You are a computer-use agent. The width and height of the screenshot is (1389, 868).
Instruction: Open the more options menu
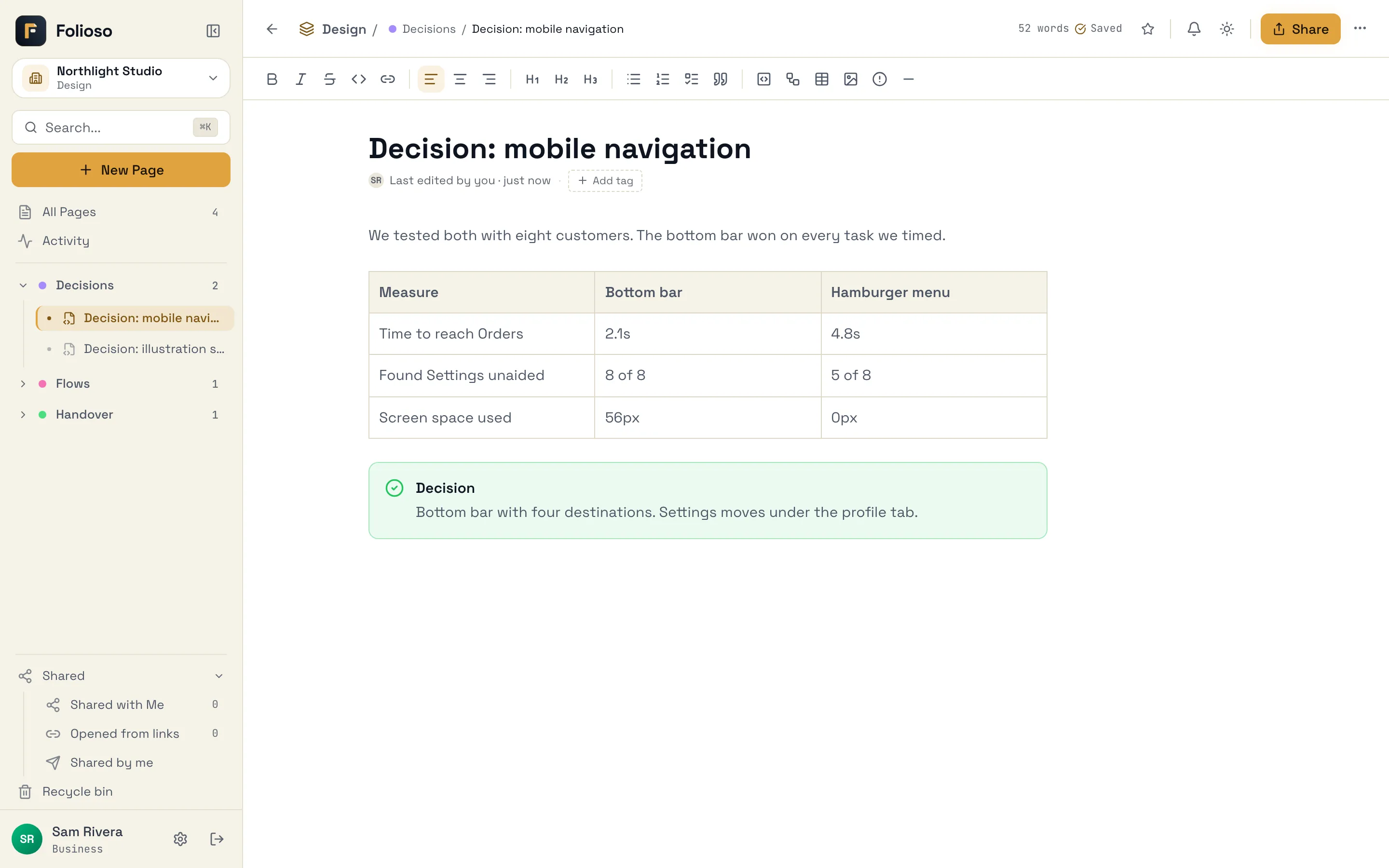pos(1360,28)
